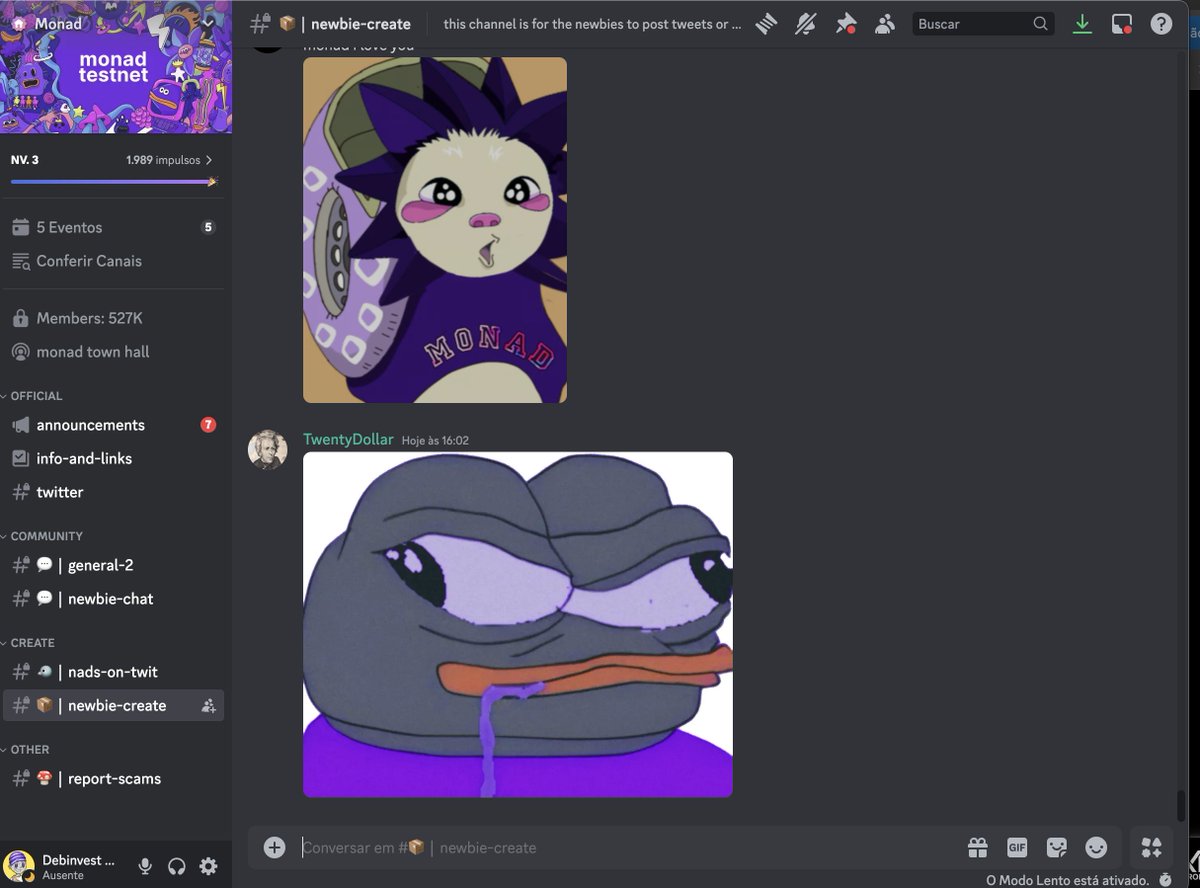This screenshot has height=888, width=1200.
Task: Collapse the OFFICIAL category
Action: [x=36, y=396]
